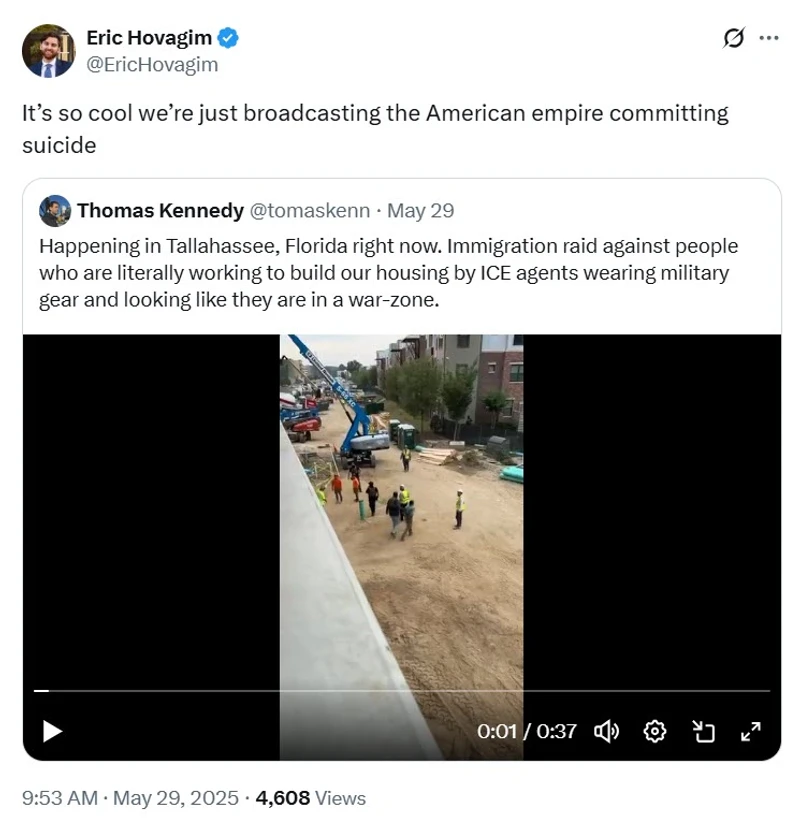
Task: Play the embedded video
Action: coord(52,731)
